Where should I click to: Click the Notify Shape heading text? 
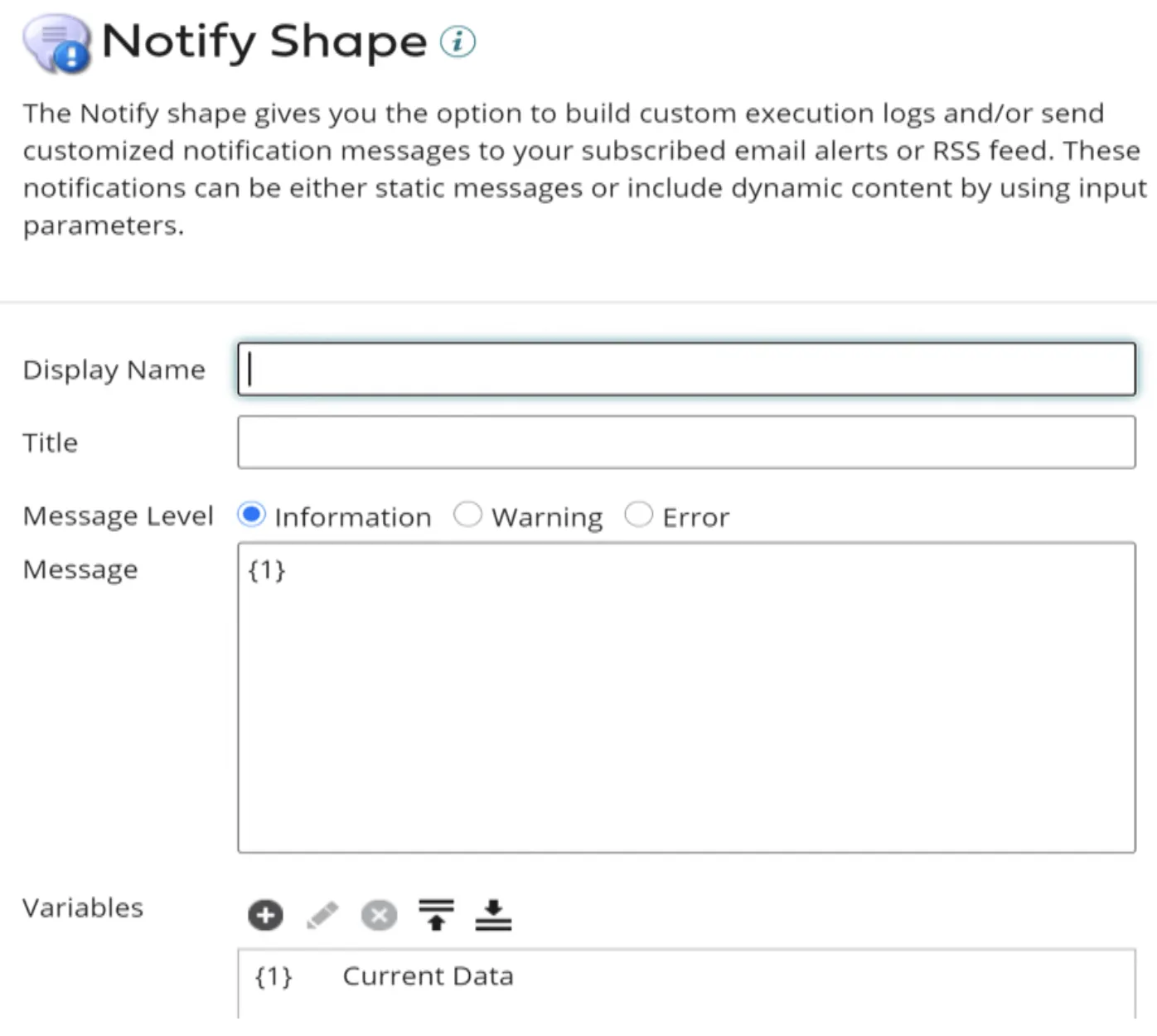click(x=264, y=41)
